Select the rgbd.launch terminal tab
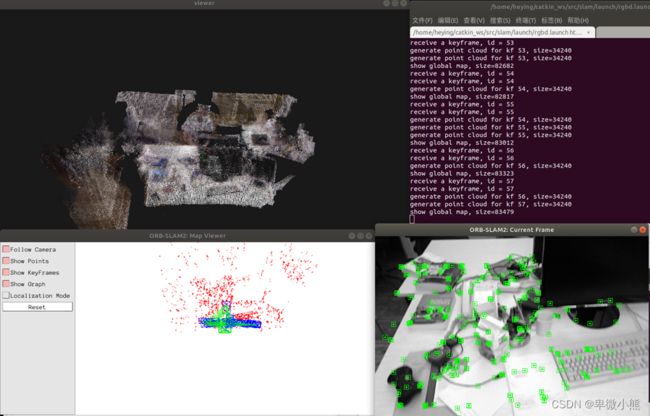The width and height of the screenshot is (650, 416). (502, 32)
